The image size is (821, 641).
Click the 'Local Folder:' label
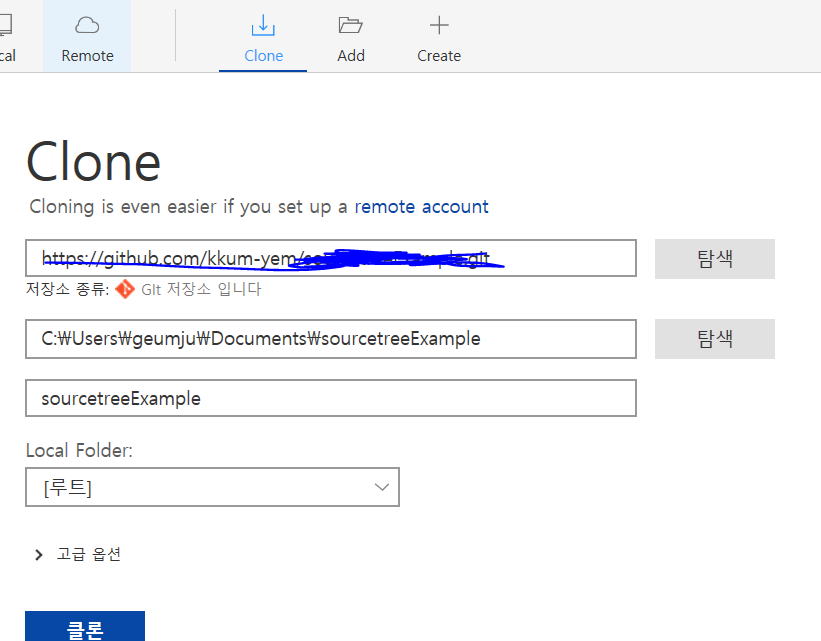point(79,450)
